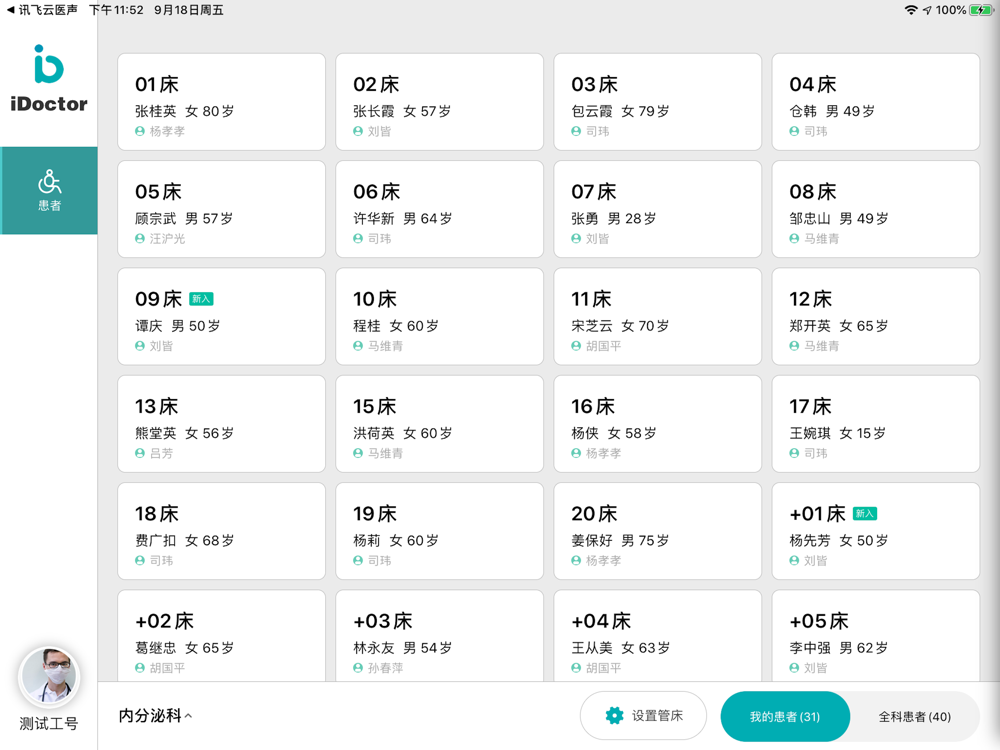Open the 设置管床 settings button
Image resolution: width=1000 pixels, height=750 pixels.
tap(643, 716)
